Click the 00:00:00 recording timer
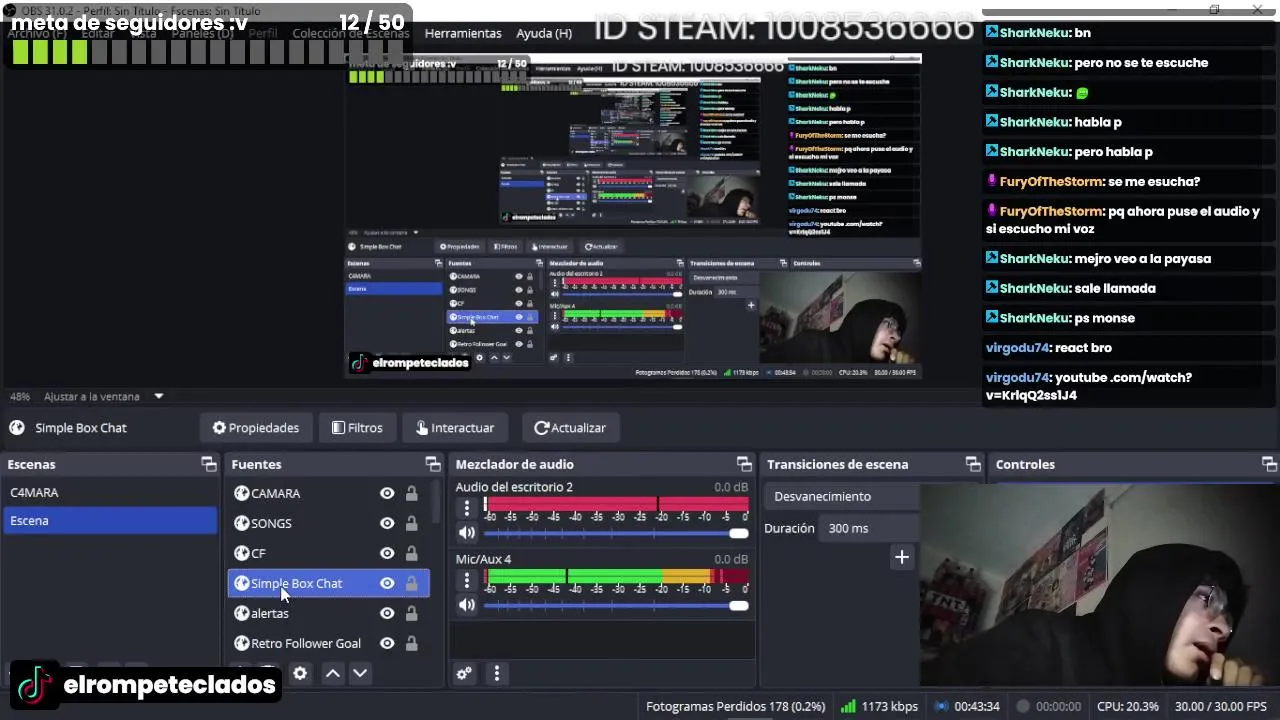The height and width of the screenshot is (720, 1280). tap(1058, 706)
